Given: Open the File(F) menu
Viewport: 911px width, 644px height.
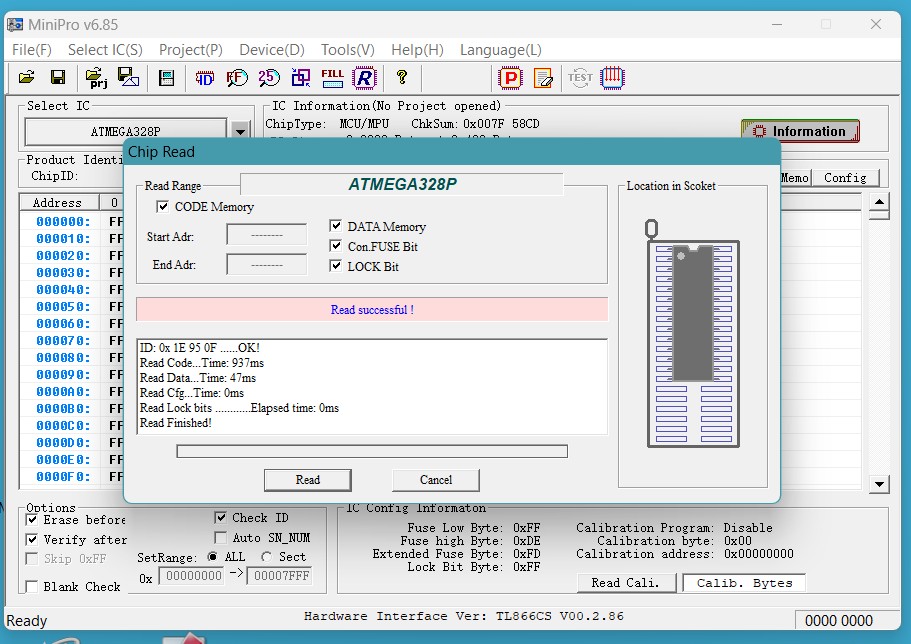Looking at the screenshot, I should (x=32, y=50).
